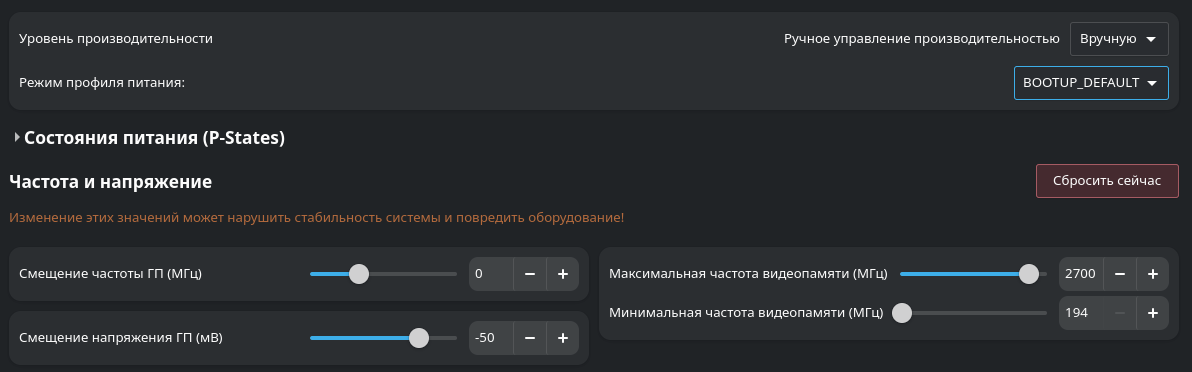1192x372 pixels.
Task: Increase the maximum video memory frequency
Action: click(x=1152, y=274)
